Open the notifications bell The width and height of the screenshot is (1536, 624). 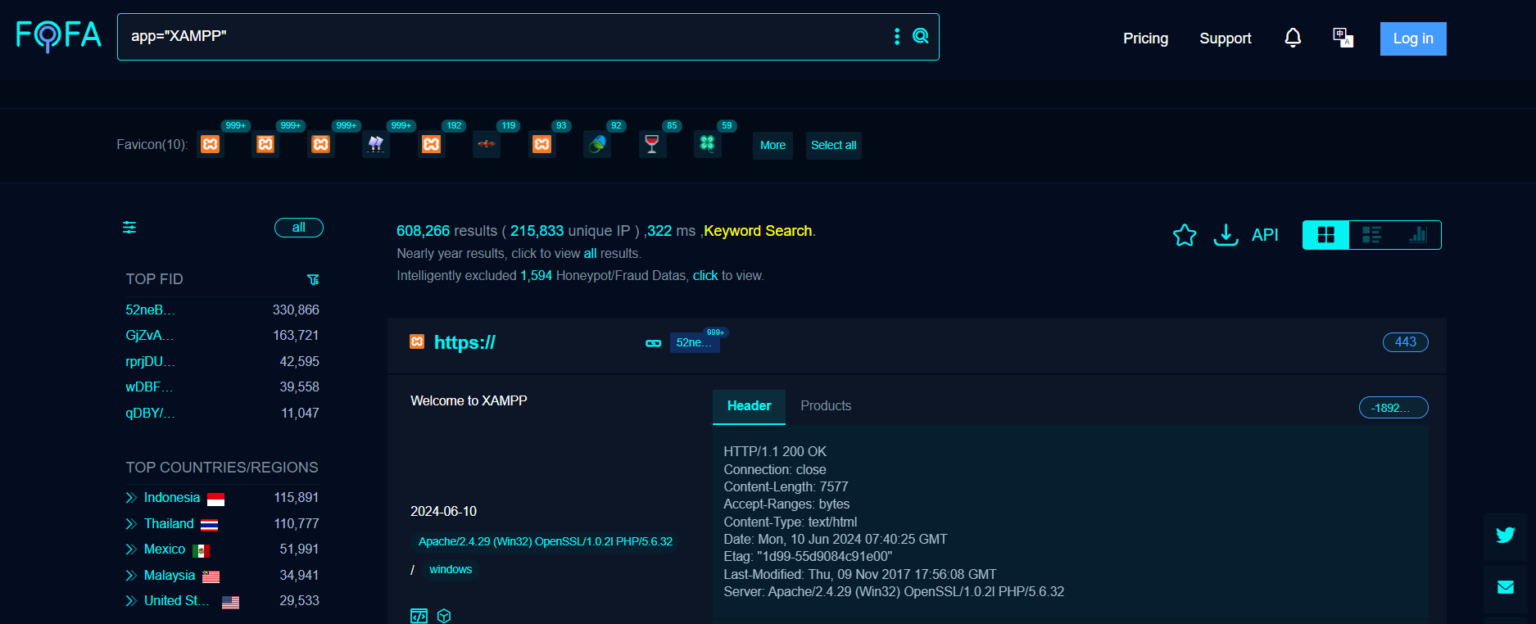tap(1293, 38)
